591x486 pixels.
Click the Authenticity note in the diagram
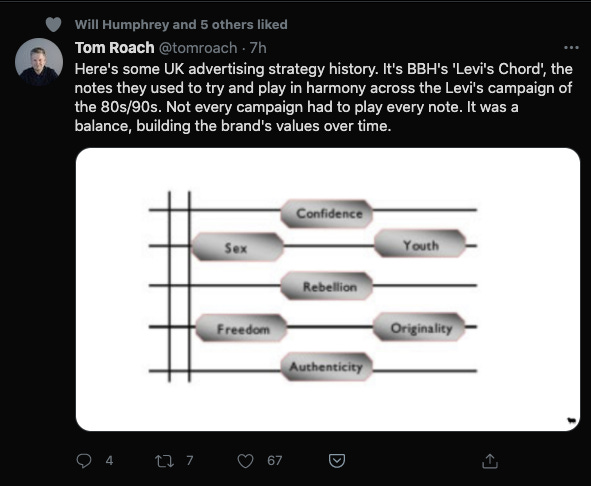pos(327,367)
